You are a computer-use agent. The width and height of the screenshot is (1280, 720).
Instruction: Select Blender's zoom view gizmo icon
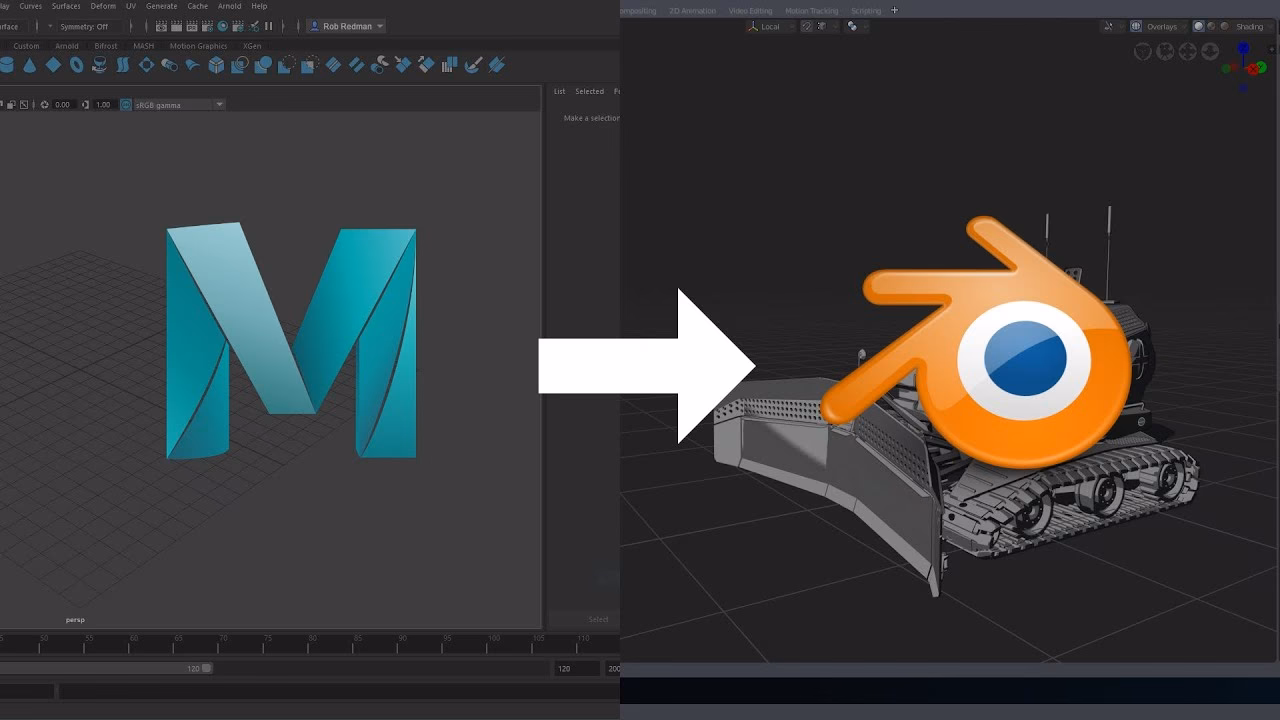[x=1210, y=51]
